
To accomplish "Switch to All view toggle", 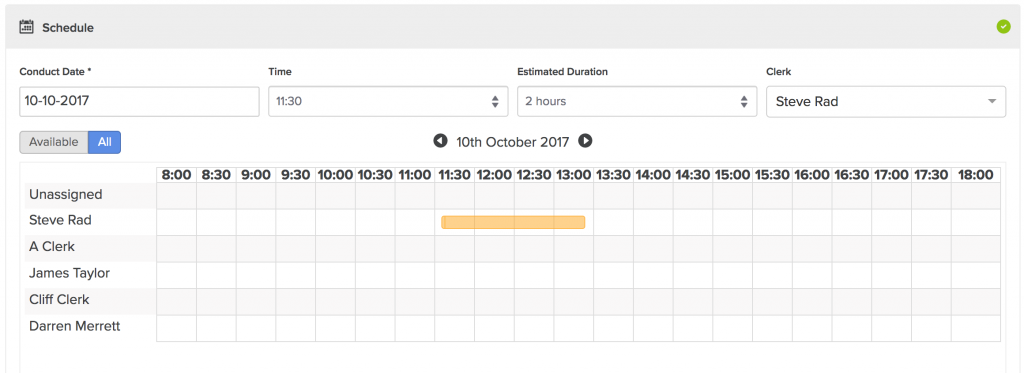I will point(104,142).
